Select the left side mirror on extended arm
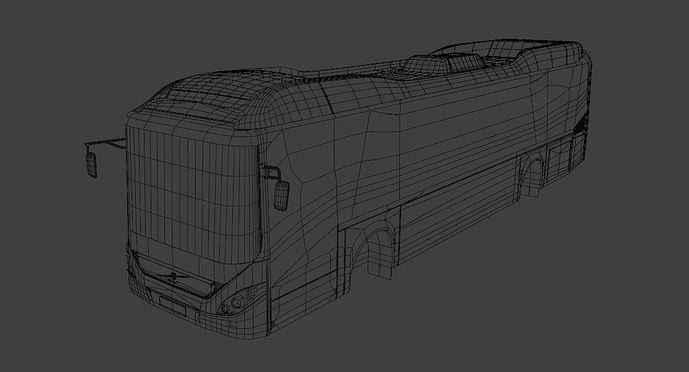Image resolution: width=689 pixels, height=372 pixels. point(91,165)
